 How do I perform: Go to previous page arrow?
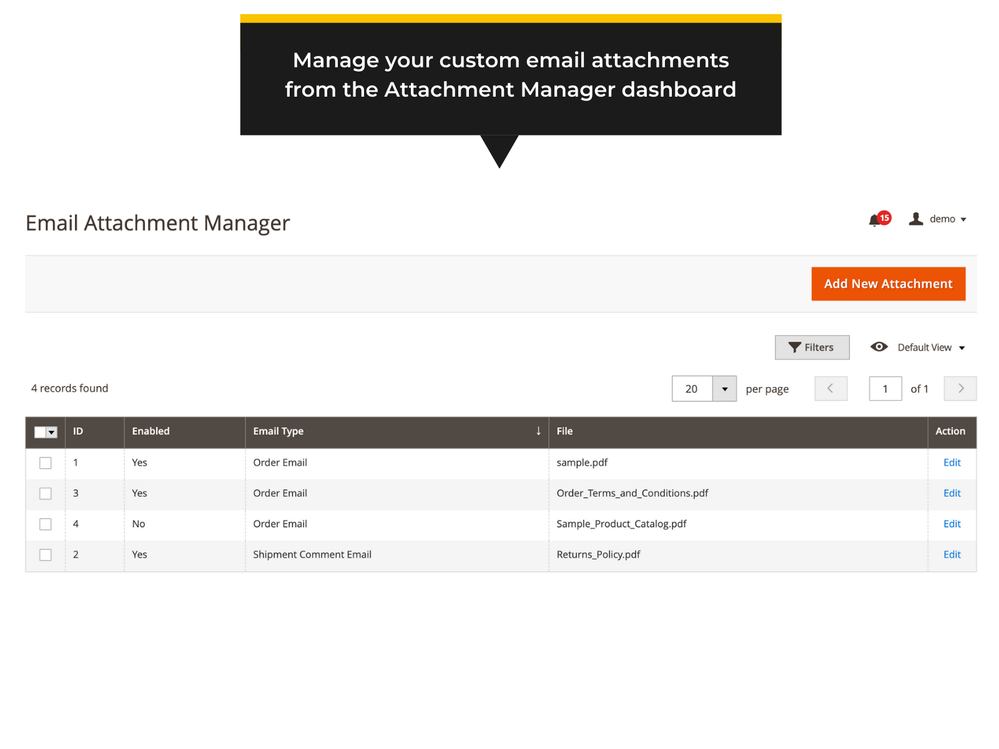tap(830, 389)
